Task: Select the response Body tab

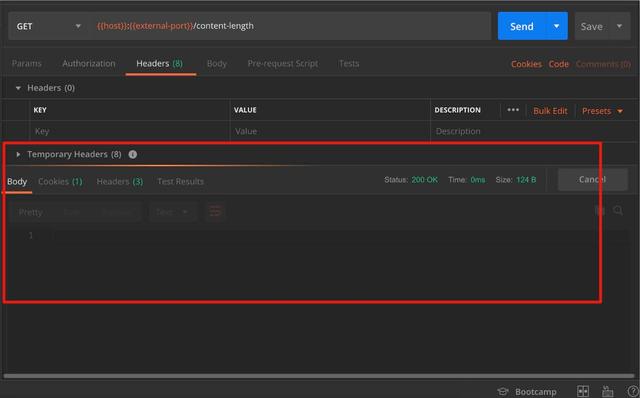Action: pyautogui.click(x=17, y=182)
